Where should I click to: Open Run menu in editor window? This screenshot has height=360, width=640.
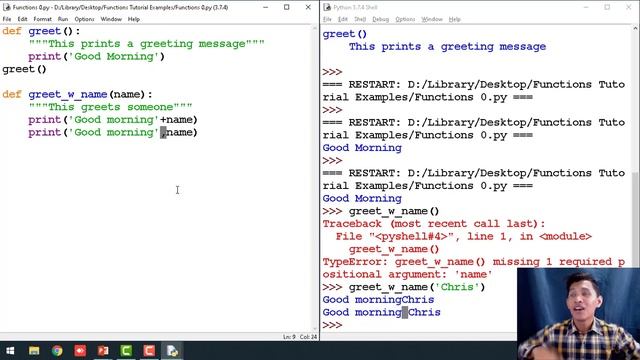pyautogui.click(x=63, y=19)
